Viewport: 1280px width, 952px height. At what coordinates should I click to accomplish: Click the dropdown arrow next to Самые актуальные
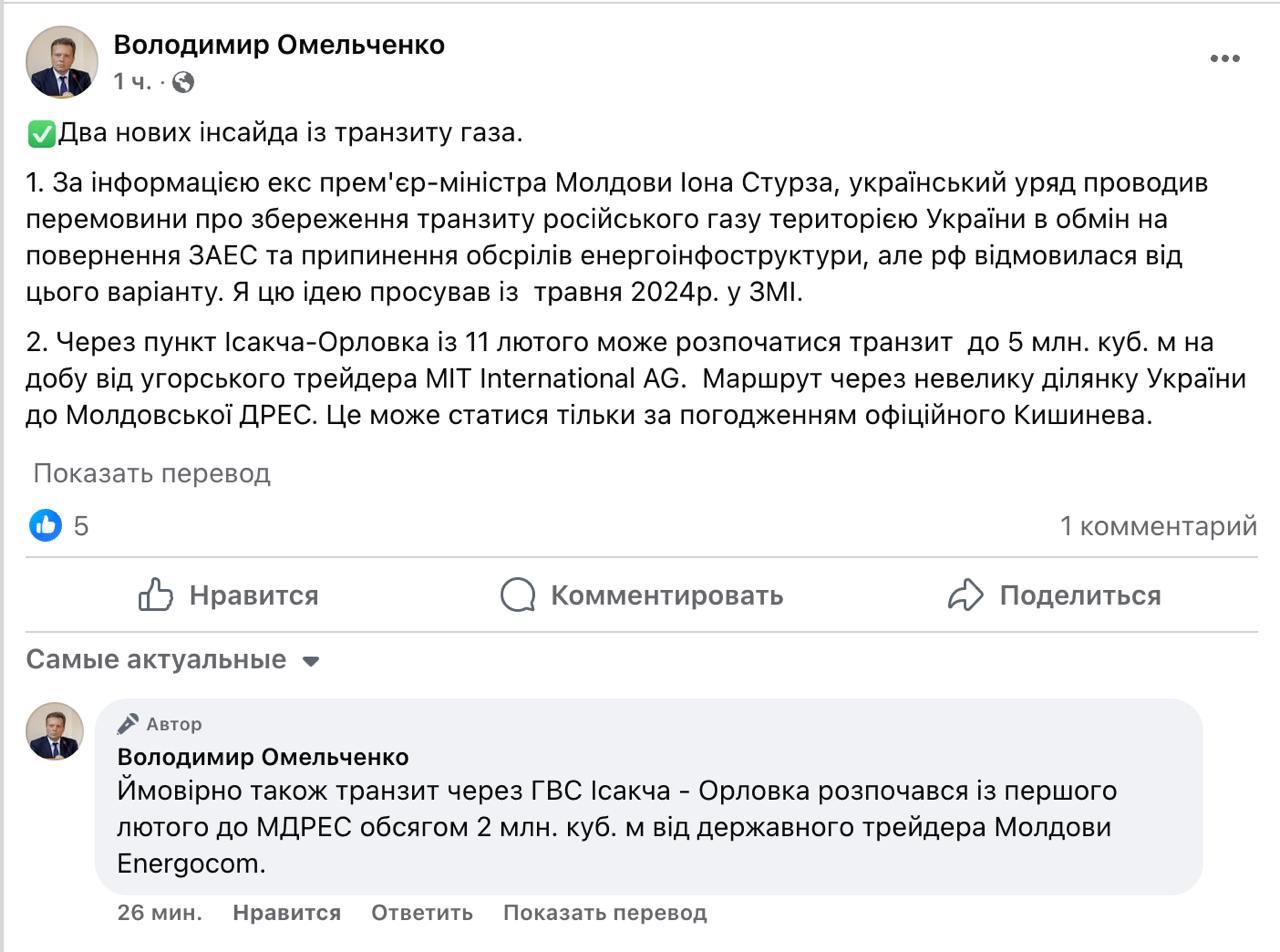[x=311, y=661]
